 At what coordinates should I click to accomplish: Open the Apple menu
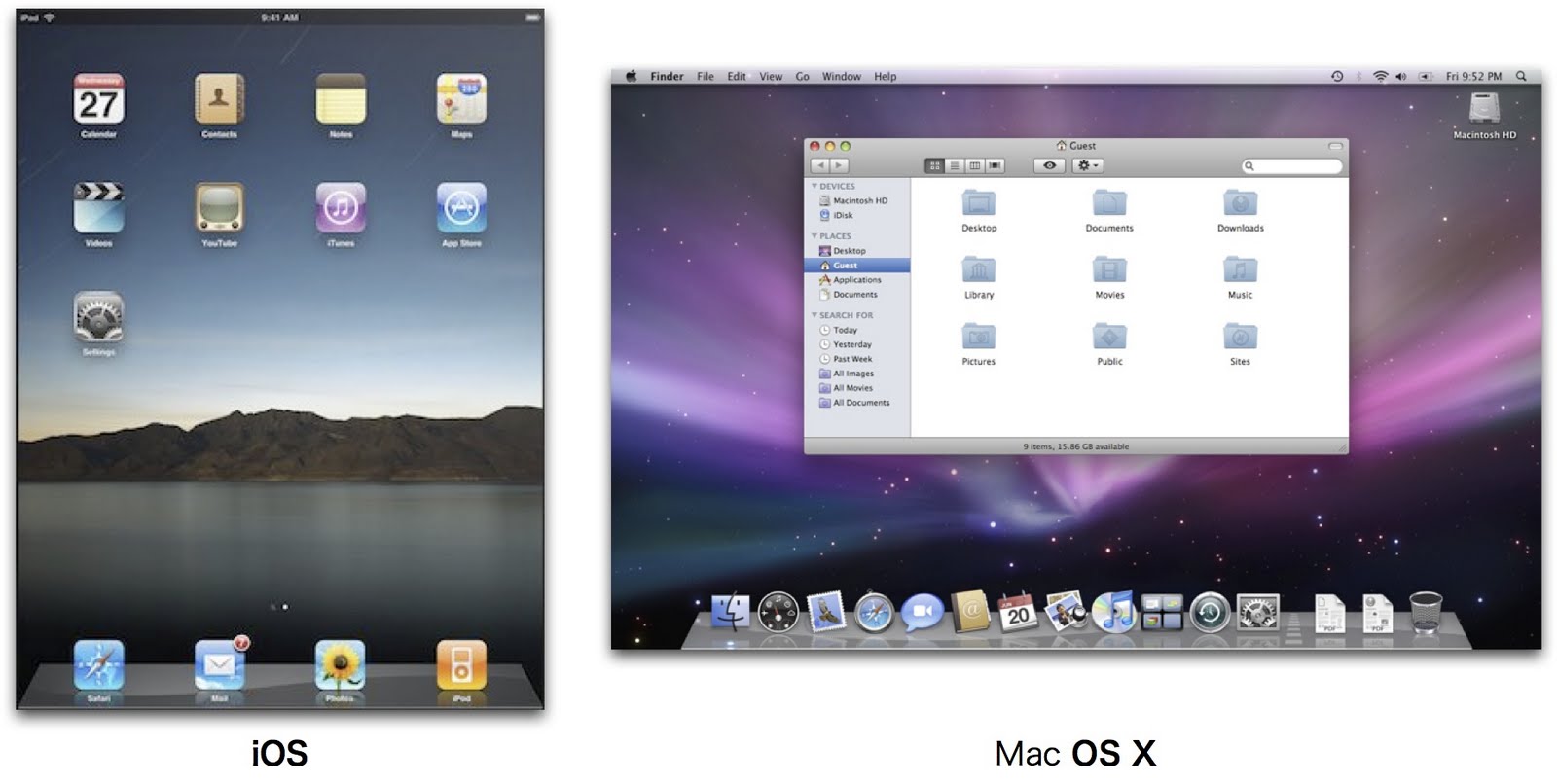(x=631, y=76)
